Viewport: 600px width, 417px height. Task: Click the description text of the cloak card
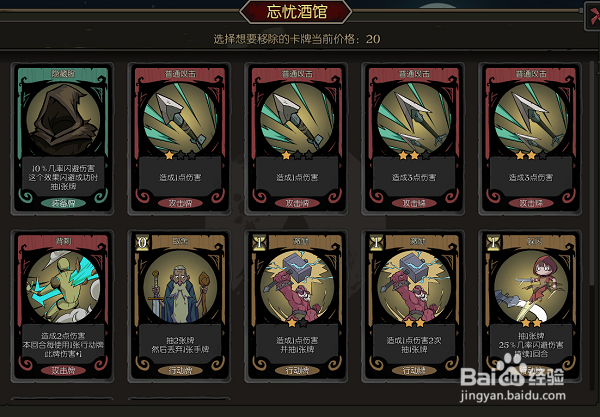63,177
